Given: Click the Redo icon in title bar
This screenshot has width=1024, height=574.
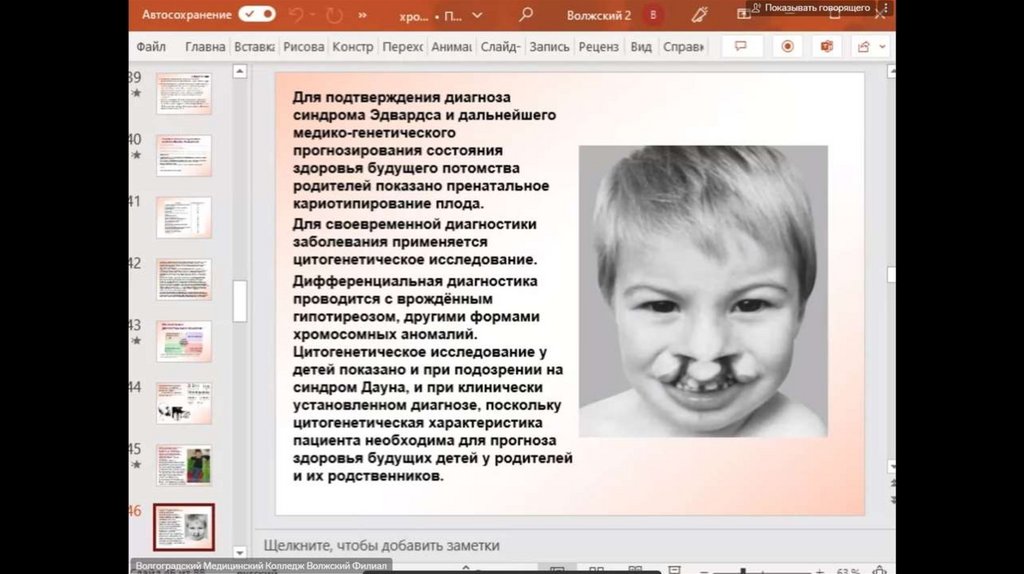Looking at the screenshot, I should 333,15.
